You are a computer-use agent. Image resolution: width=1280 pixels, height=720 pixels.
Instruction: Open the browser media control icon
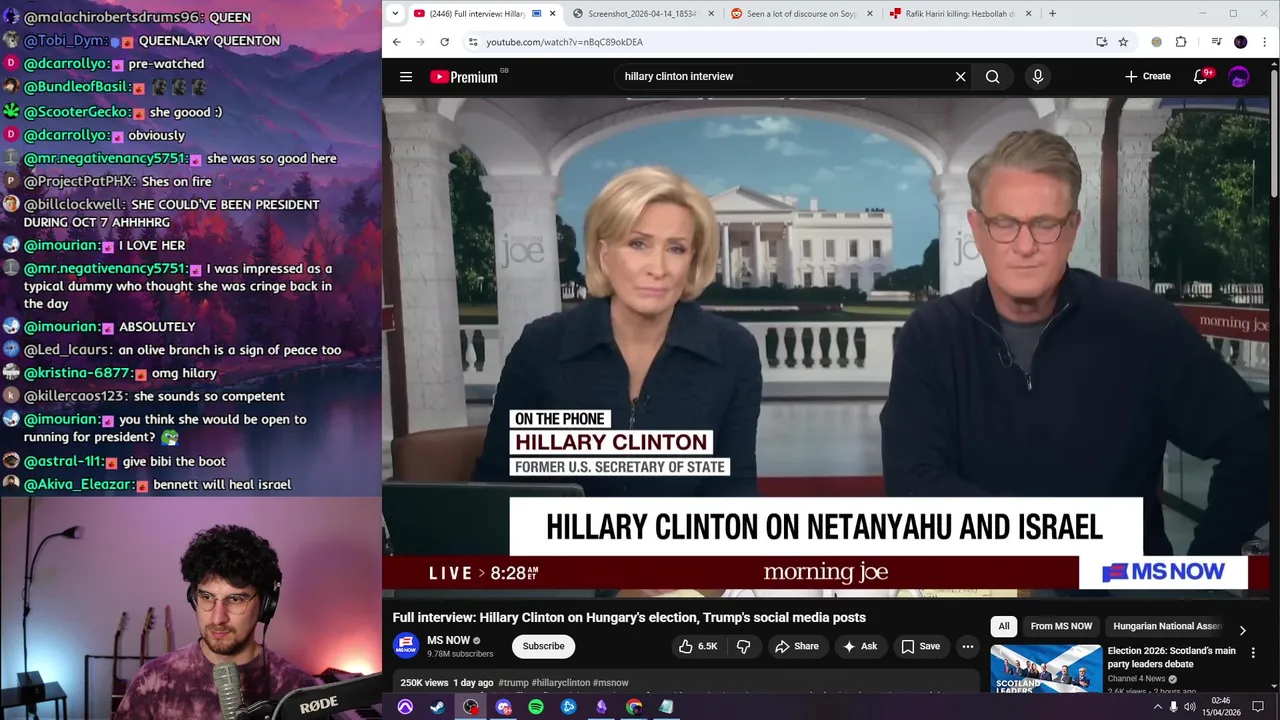pyautogui.click(x=1216, y=42)
